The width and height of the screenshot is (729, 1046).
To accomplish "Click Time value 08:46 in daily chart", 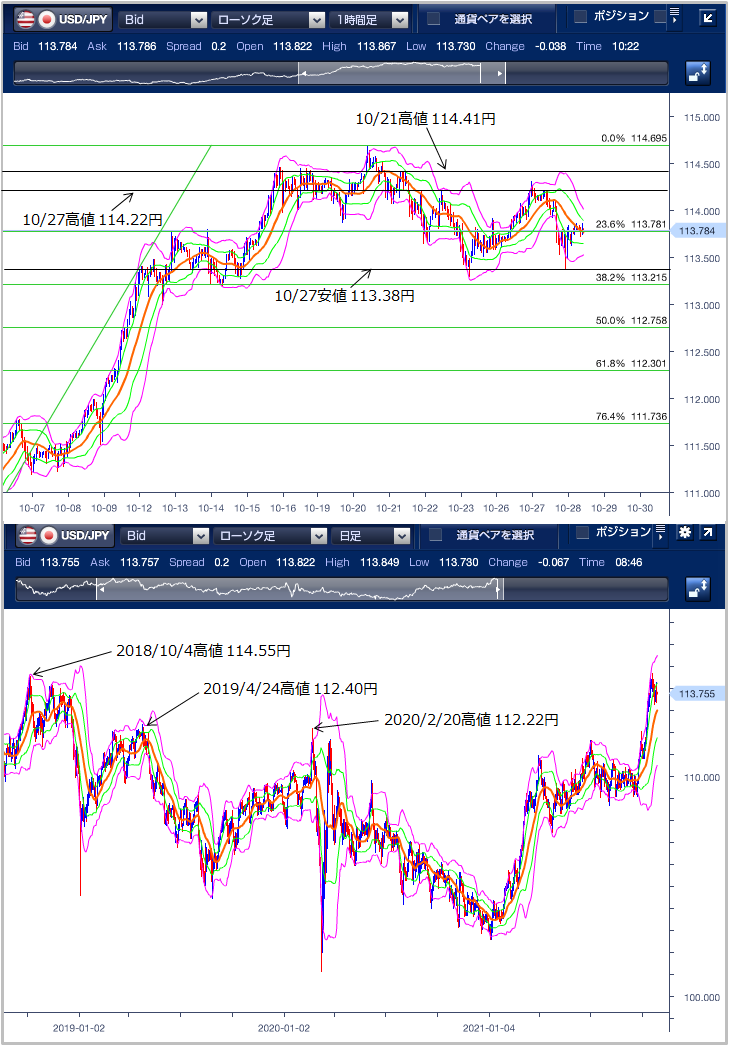I will click(628, 562).
